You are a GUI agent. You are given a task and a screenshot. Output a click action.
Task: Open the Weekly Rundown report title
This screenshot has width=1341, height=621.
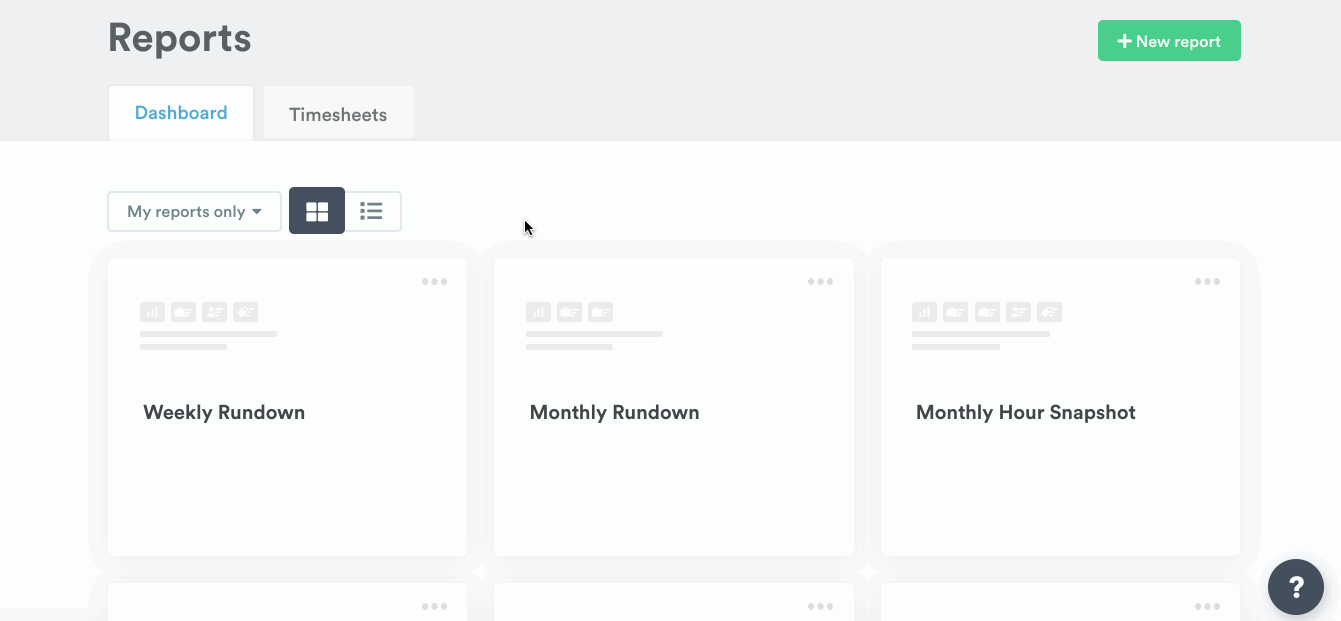click(x=224, y=412)
